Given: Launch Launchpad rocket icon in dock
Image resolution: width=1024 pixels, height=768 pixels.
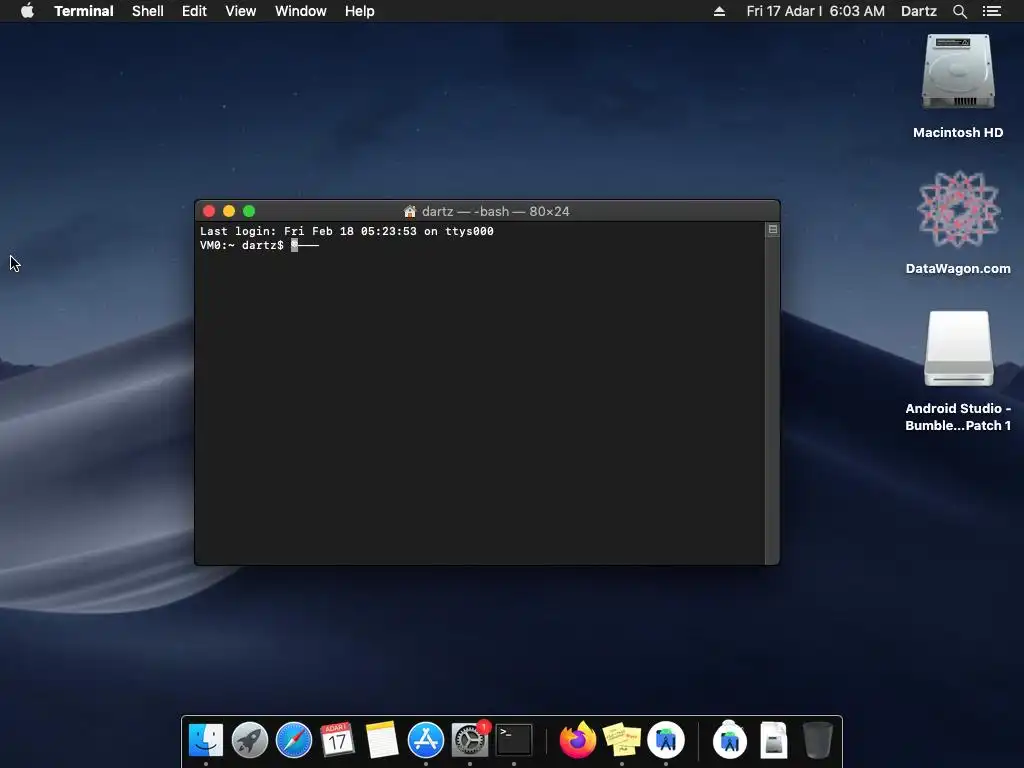Looking at the screenshot, I should 249,740.
